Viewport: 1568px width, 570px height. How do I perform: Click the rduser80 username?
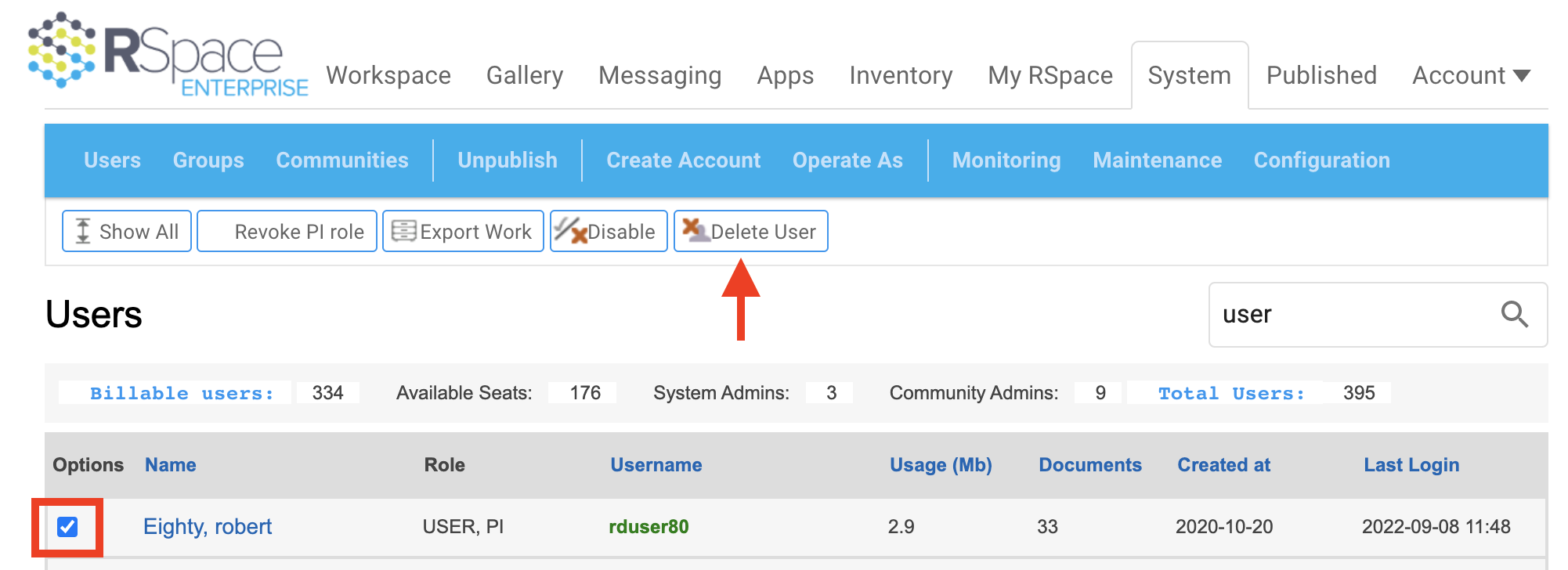point(649,527)
